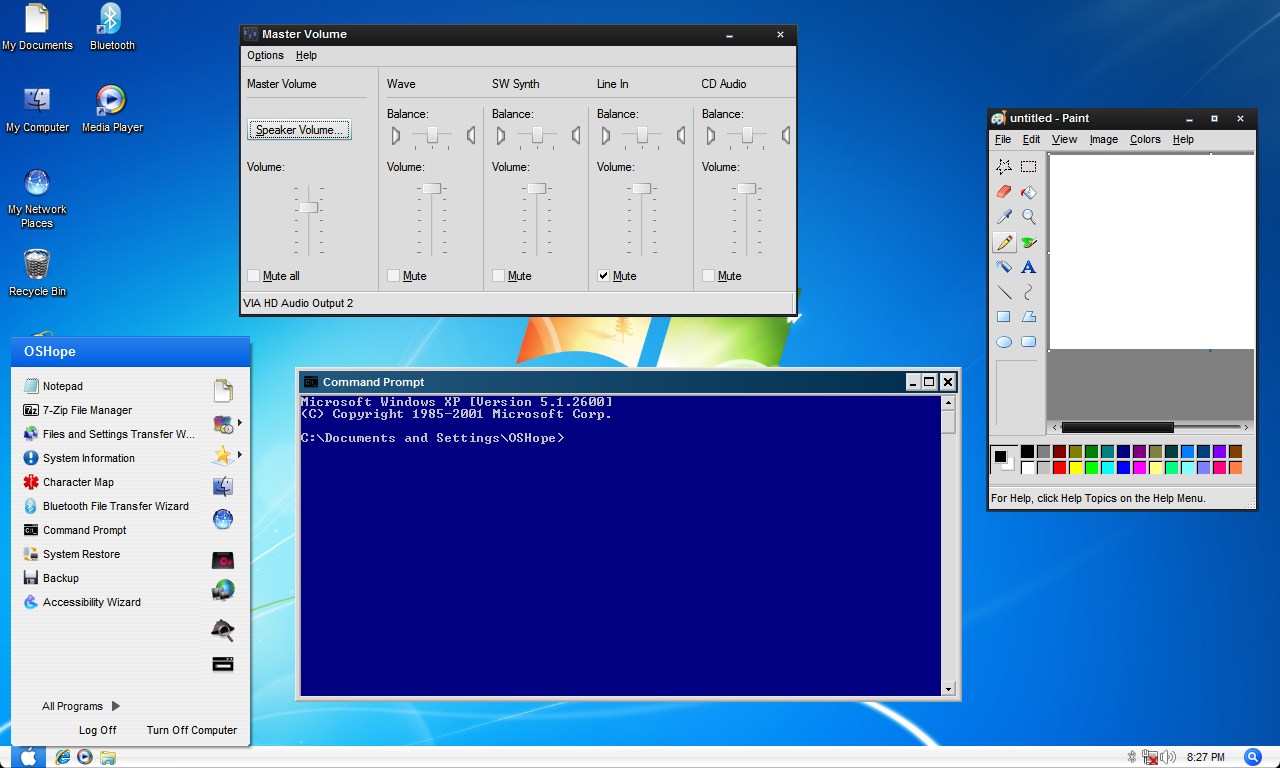Select the Bluetooth icon on the desktop

(x=112, y=27)
